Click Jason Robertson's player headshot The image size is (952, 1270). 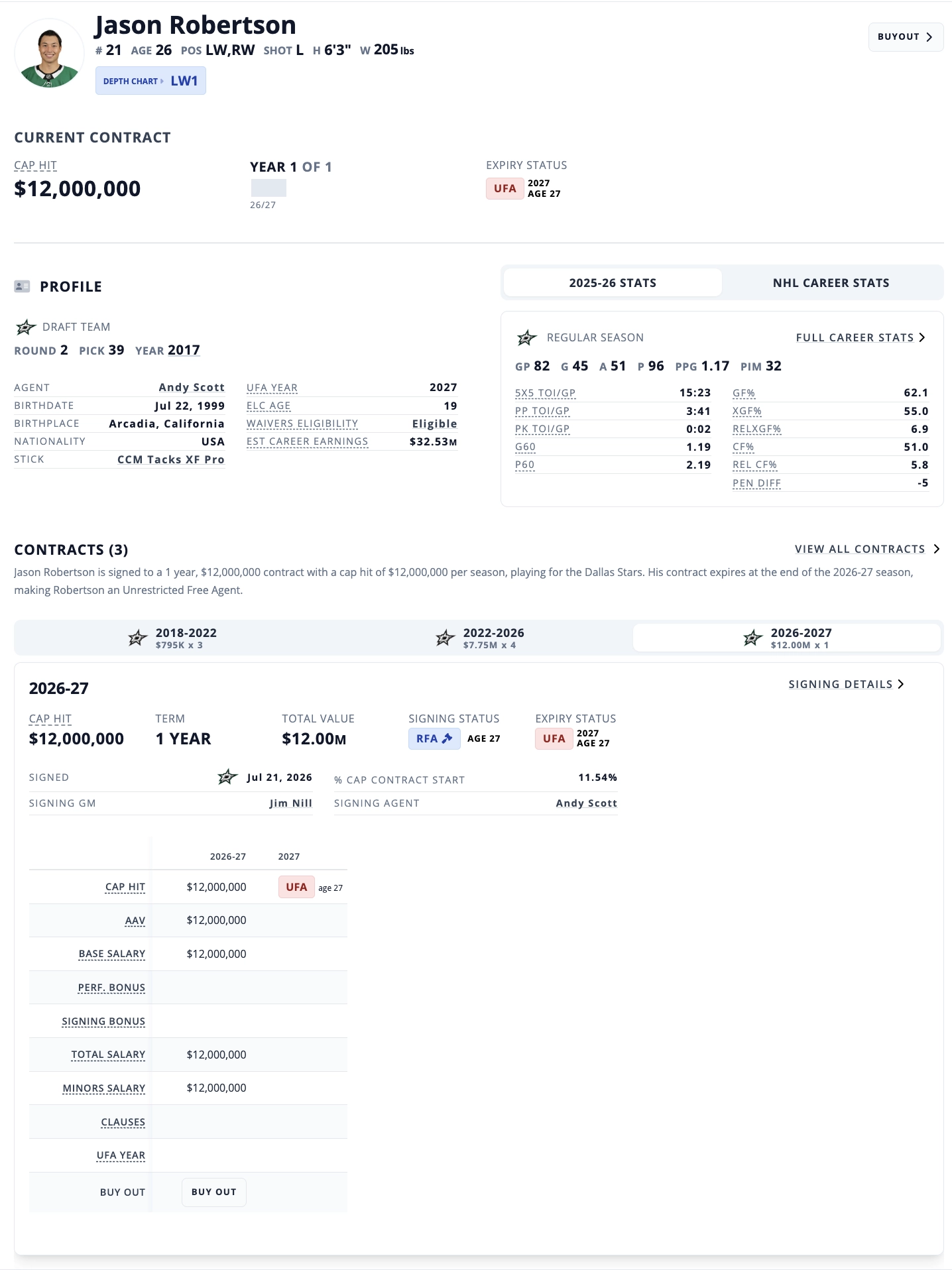[49, 54]
